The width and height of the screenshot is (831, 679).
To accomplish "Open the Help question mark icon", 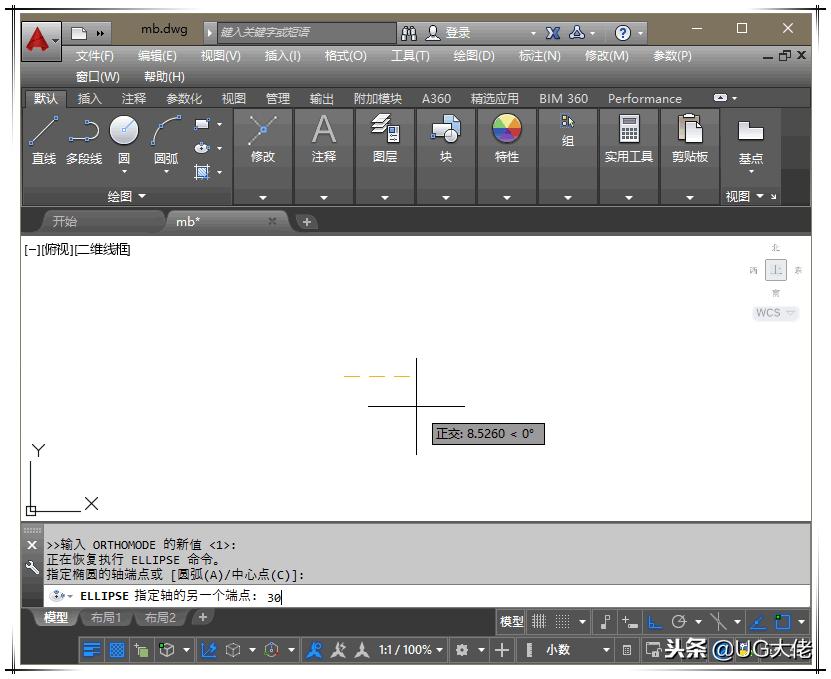I will [x=623, y=33].
